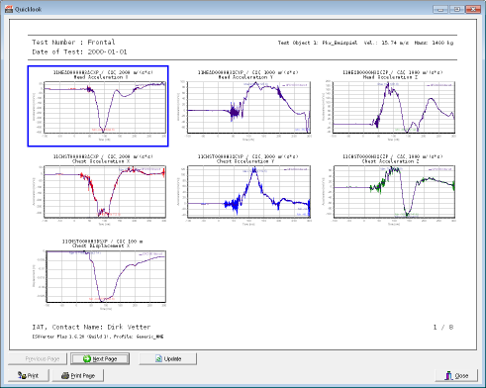This screenshot has height=388, width=486.
Task: Click the printer icon on Print Page
Action: [65, 375]
